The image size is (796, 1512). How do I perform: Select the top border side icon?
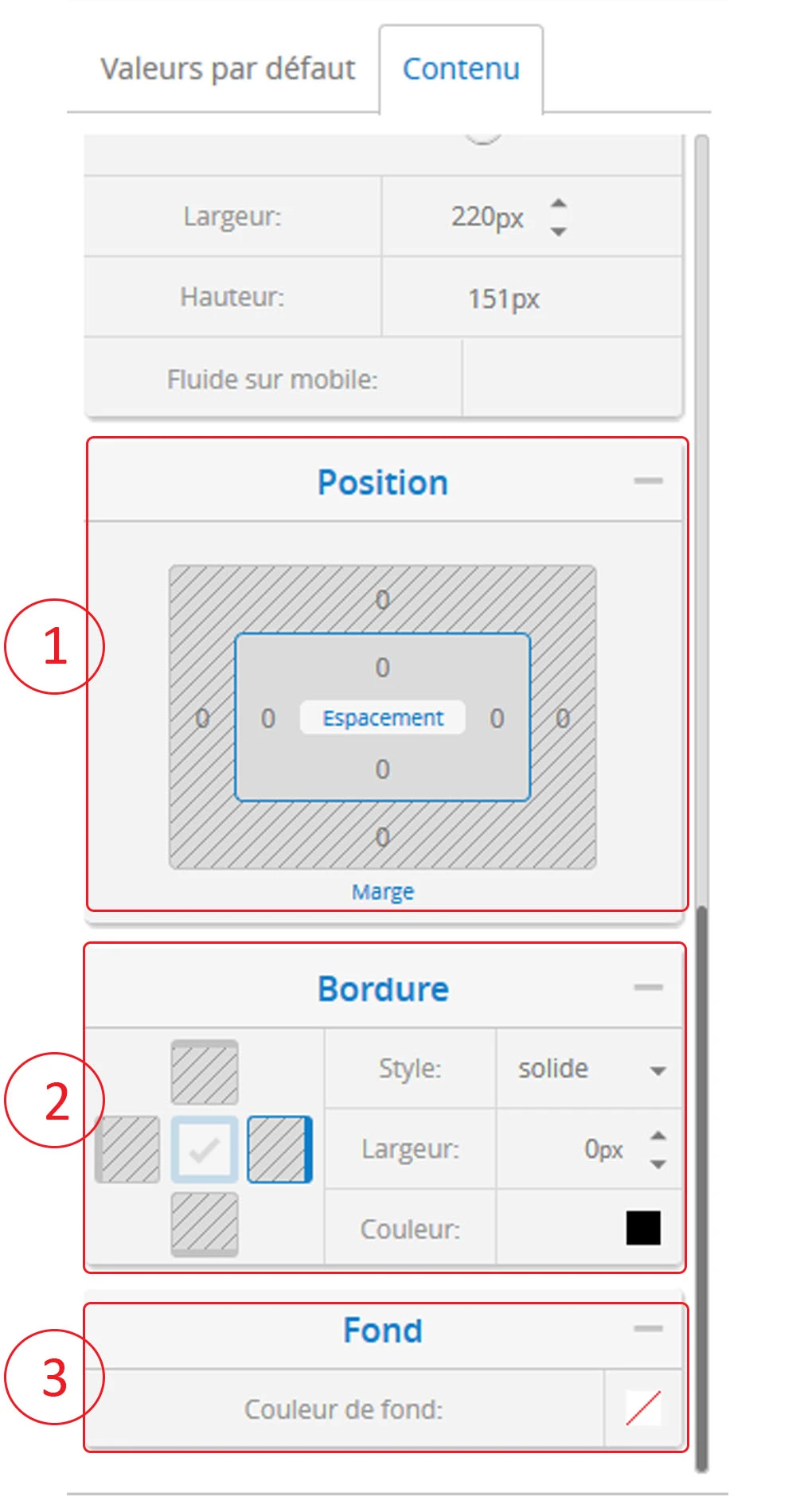tap(205, 1072)
